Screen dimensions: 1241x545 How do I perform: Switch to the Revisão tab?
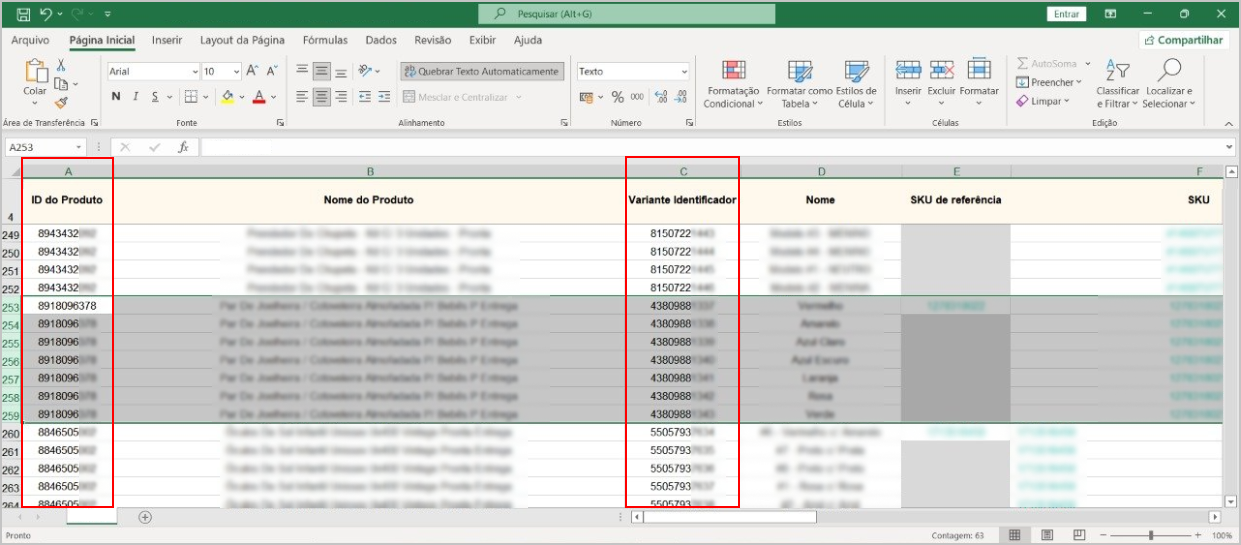tap(432, 40)
